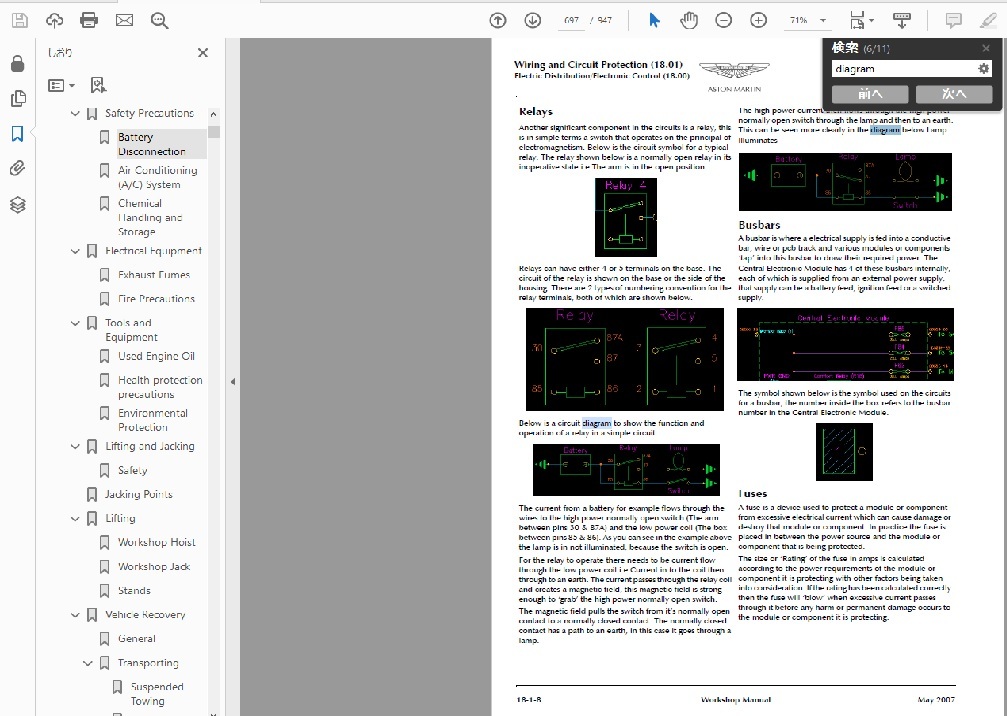Click the search field containing diagram
Screen dimensions: 1007x716
click(x=901, y=69)
